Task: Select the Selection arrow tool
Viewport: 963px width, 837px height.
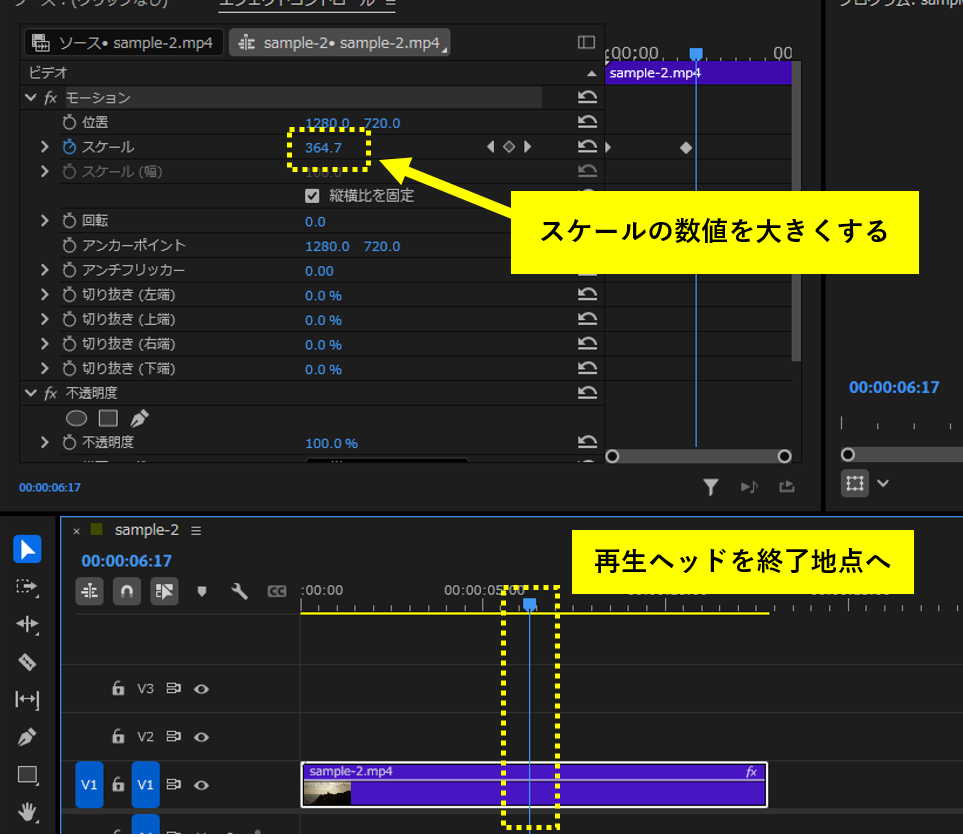Action: (28, 549)
